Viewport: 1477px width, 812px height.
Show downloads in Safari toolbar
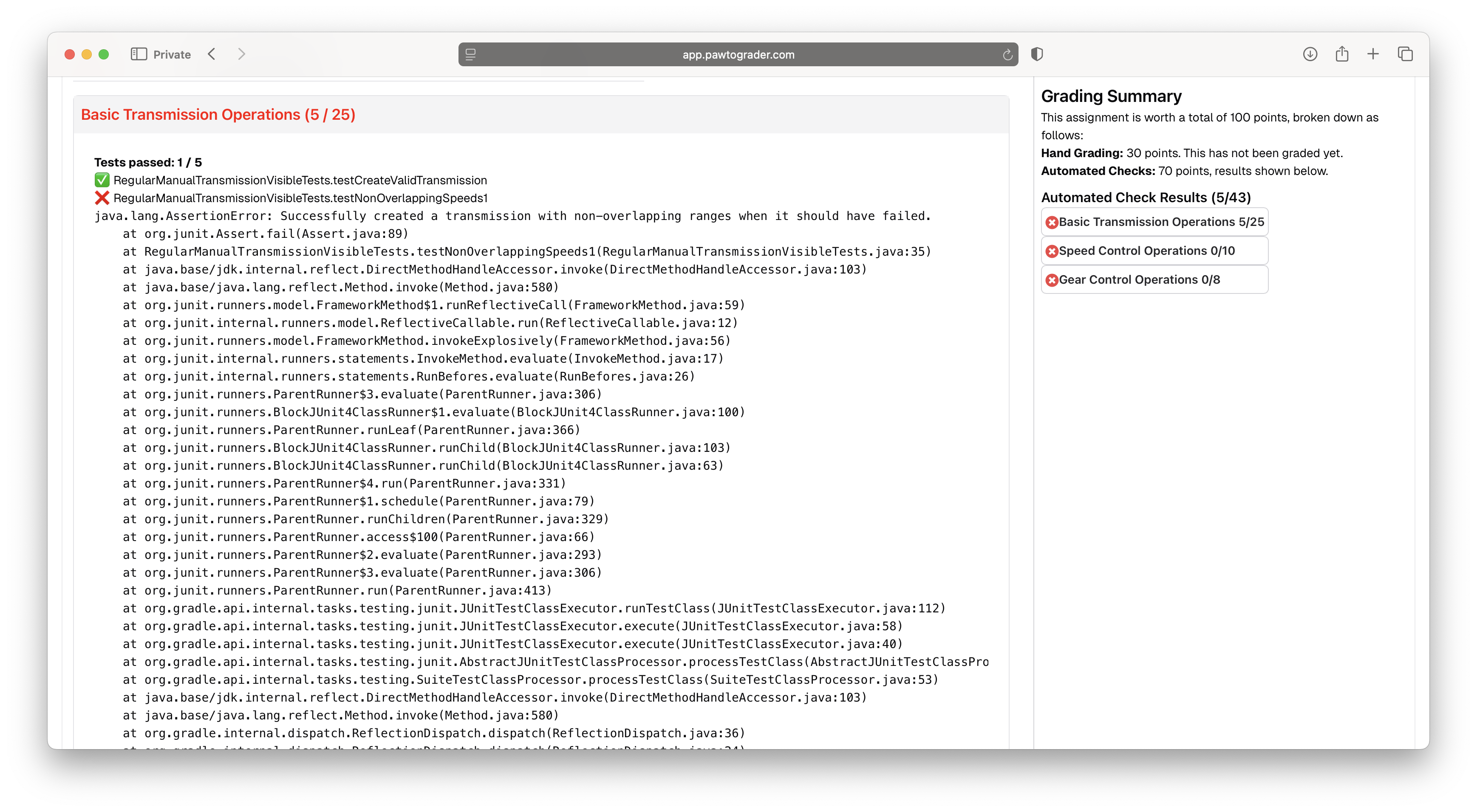1310,54
